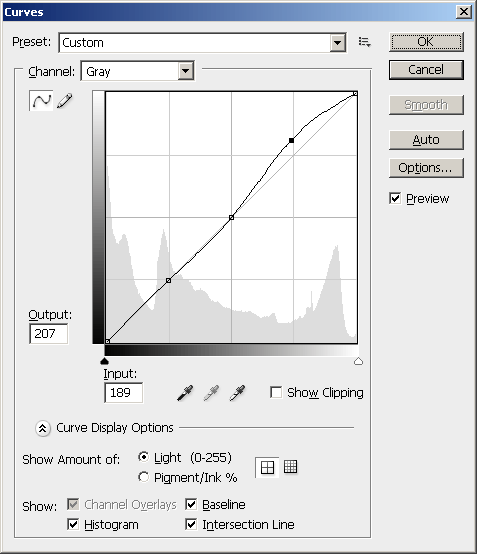Viewport: 477px width, 554px height.
Task: Click the Auto button
Action: click(426, 140)
